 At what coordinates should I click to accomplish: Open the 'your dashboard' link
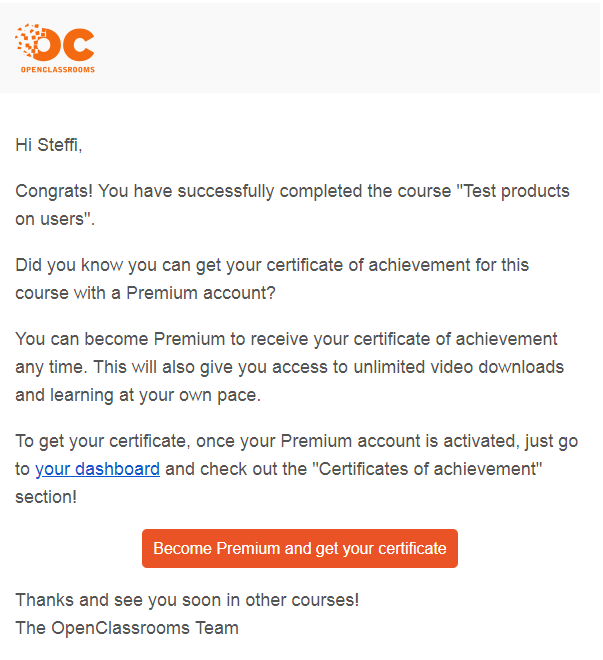pyautogui.click(x=98, y=469)
